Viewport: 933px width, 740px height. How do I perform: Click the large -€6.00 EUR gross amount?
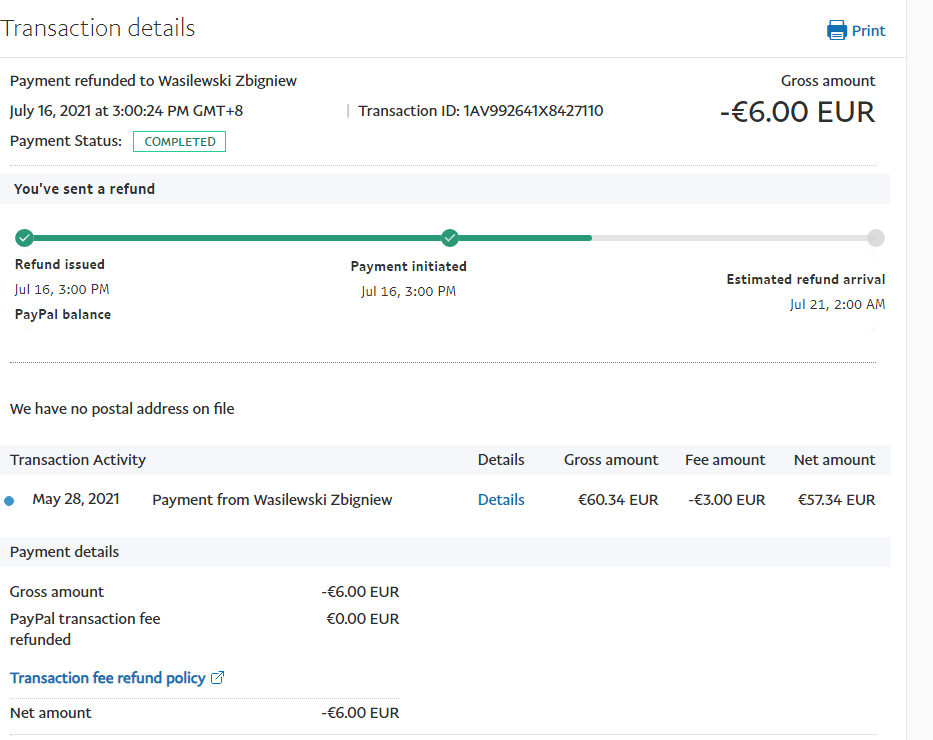tap(797, 112)
